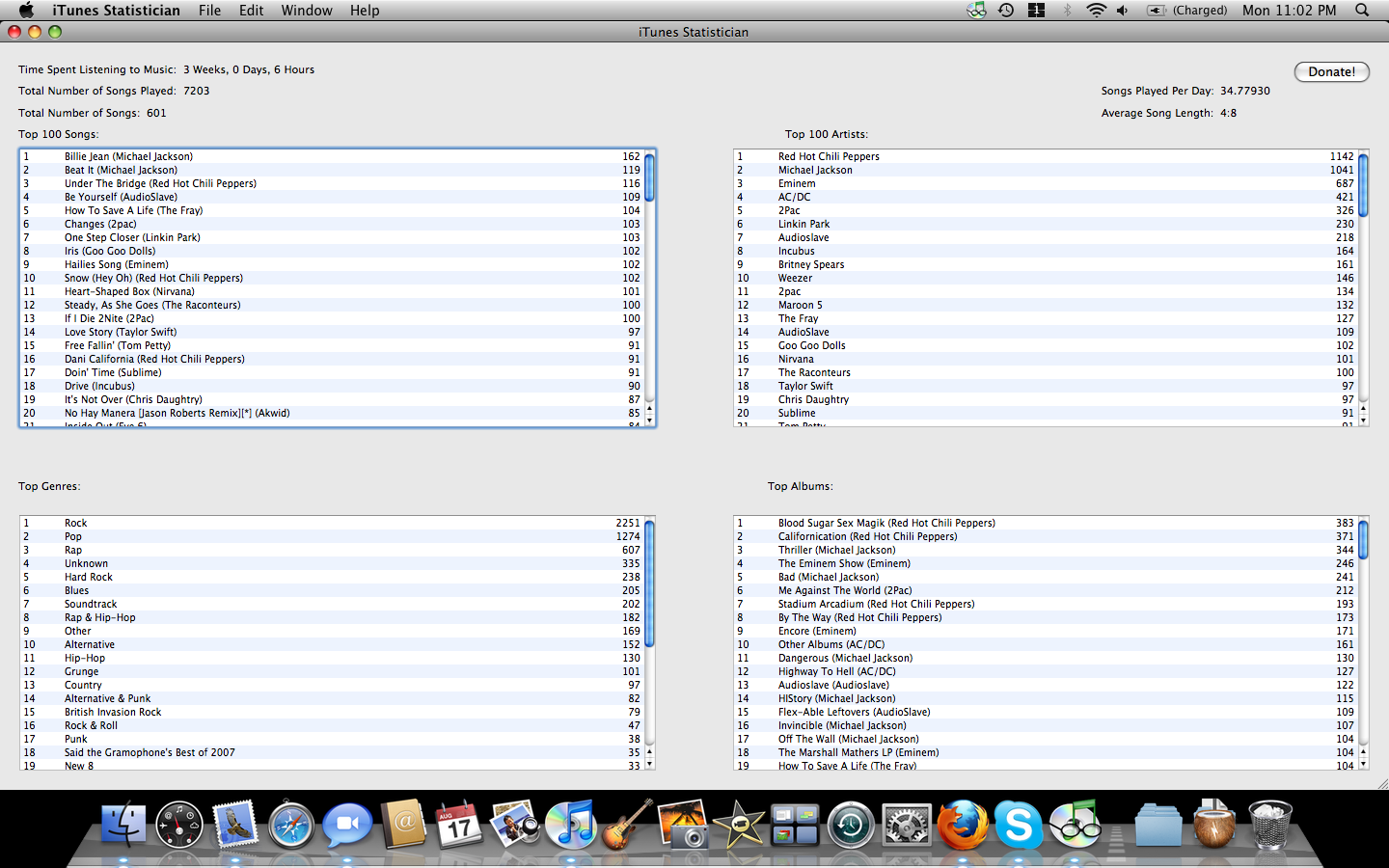The width and height of the screenshot is (1389, 868).
Task: Open the Apple menu
Action: pyautogui.click(x=26, y=10)
